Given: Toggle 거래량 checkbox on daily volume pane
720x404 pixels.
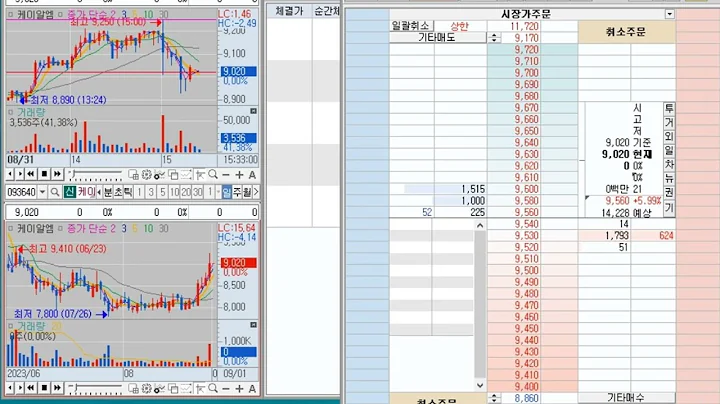Looking at the screenshot, I should point(11,326).
